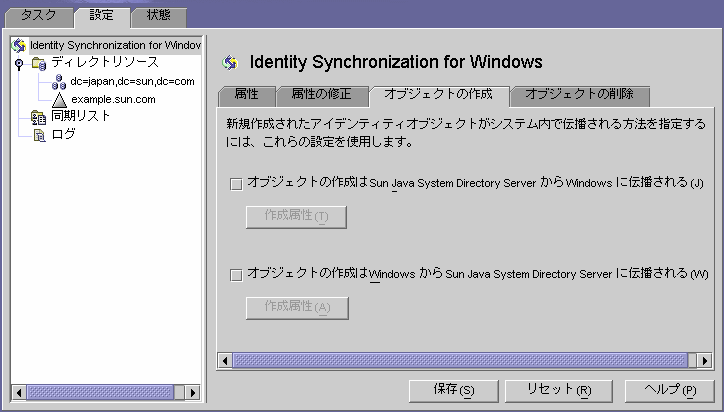Select ディレクトリソース in the tree
Screen dimensions: 724x412
(x=105, y=62)
